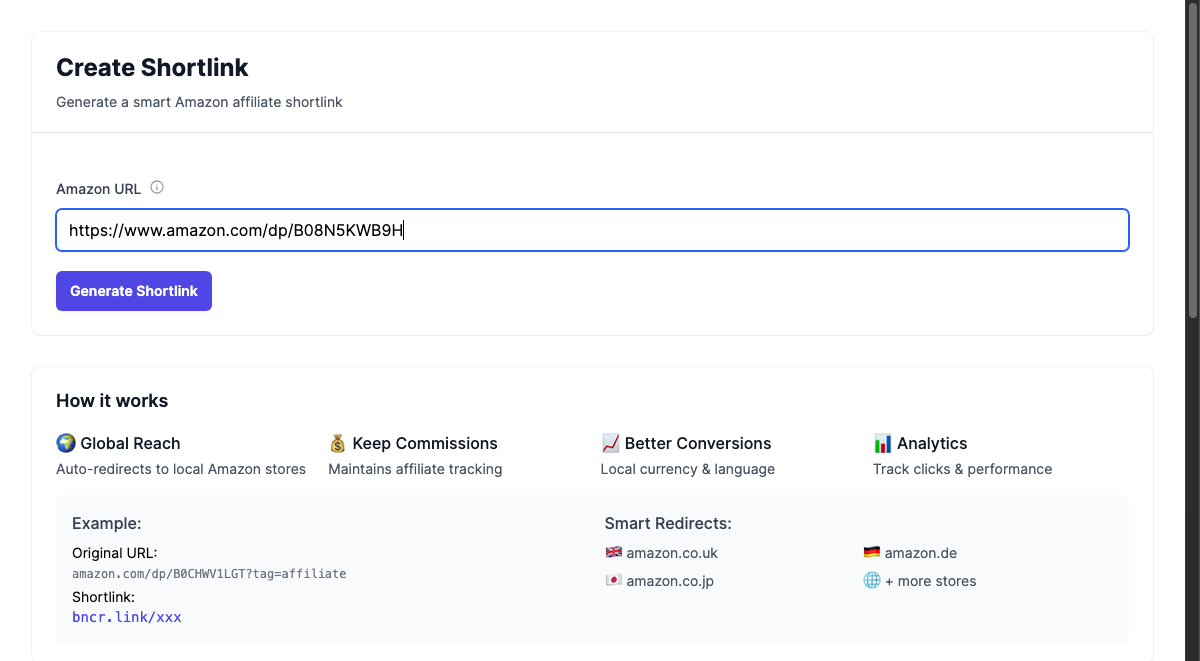Click the Amazon URL input field
Screen dimensions: 1200x661
pos(592,230)
